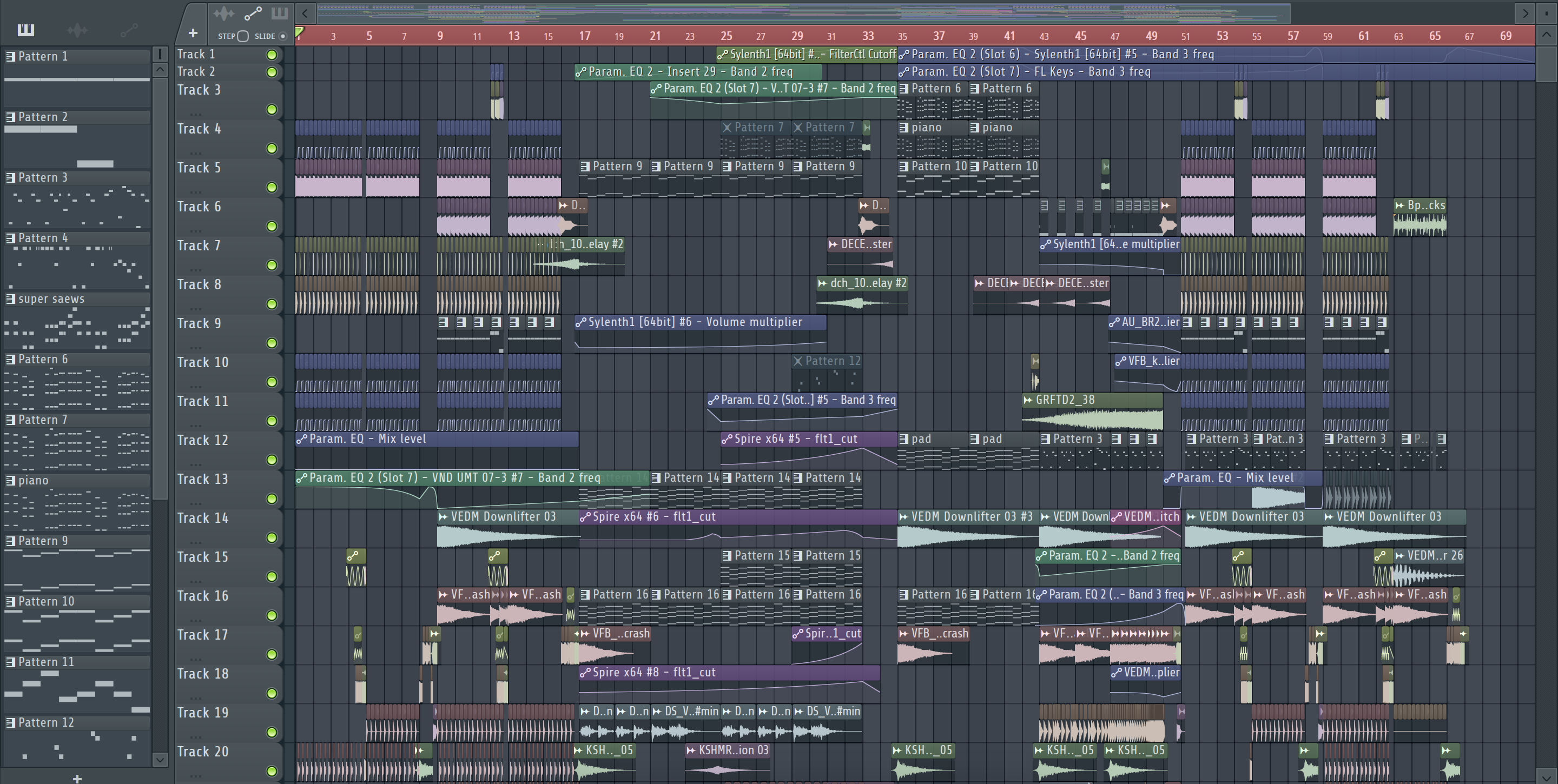
Task: Select the muted Pattern 12 clip on Track 10
Action: pyautogui.click(x=827, y=373)
